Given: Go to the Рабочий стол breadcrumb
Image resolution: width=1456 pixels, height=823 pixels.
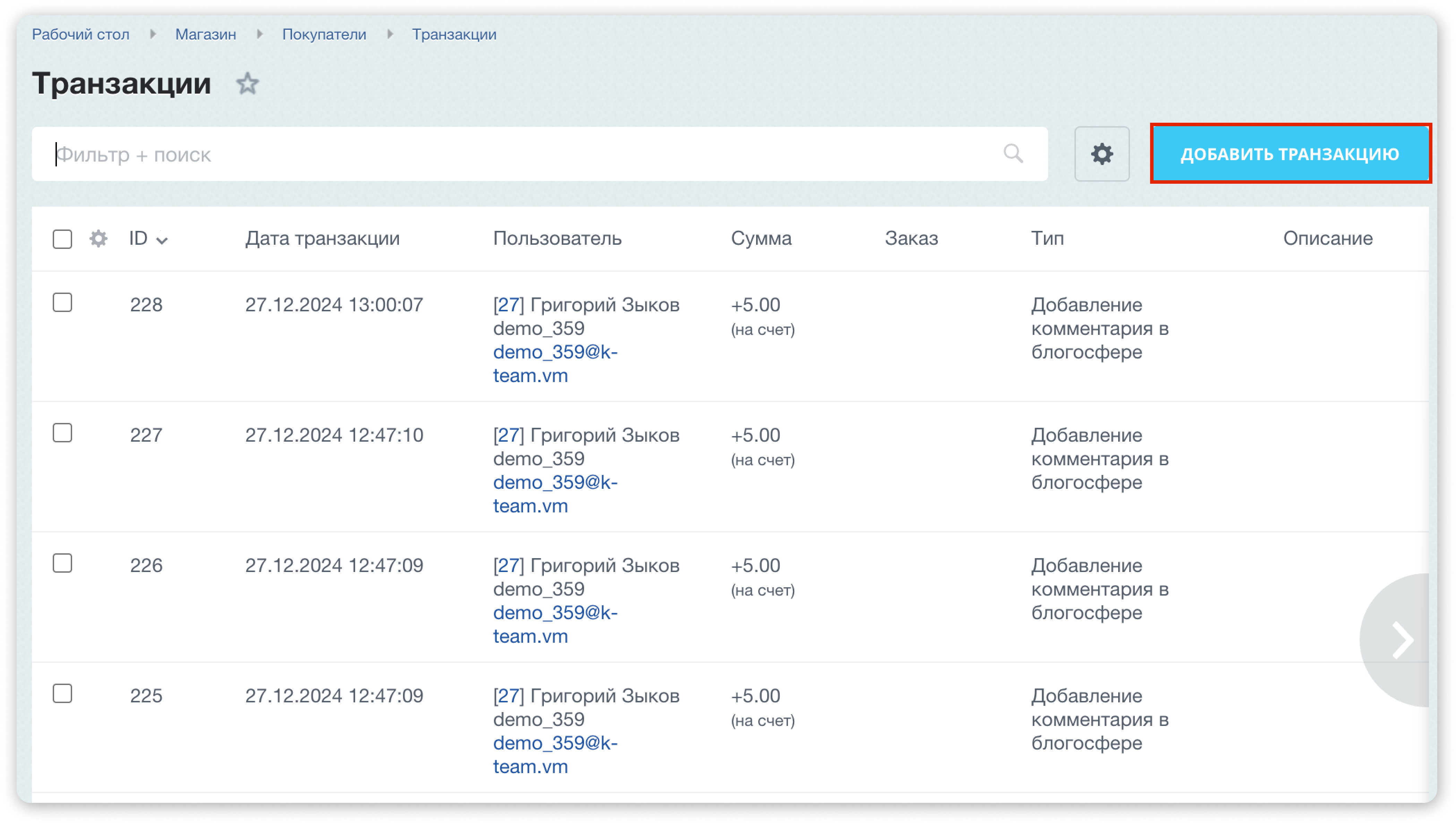Looking at the screenshot, I should click(81, 34).
